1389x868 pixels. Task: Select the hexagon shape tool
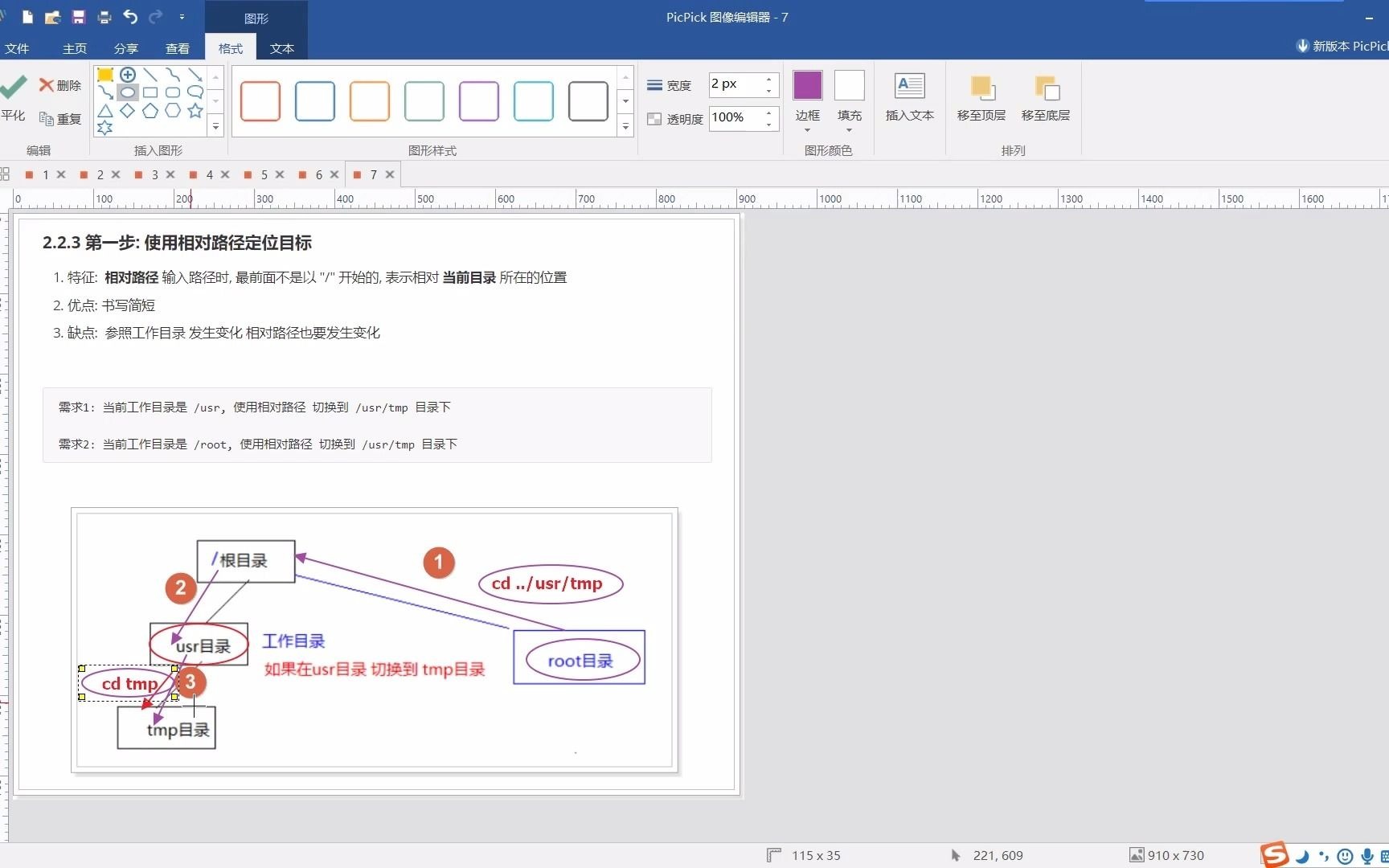[172, 110]
